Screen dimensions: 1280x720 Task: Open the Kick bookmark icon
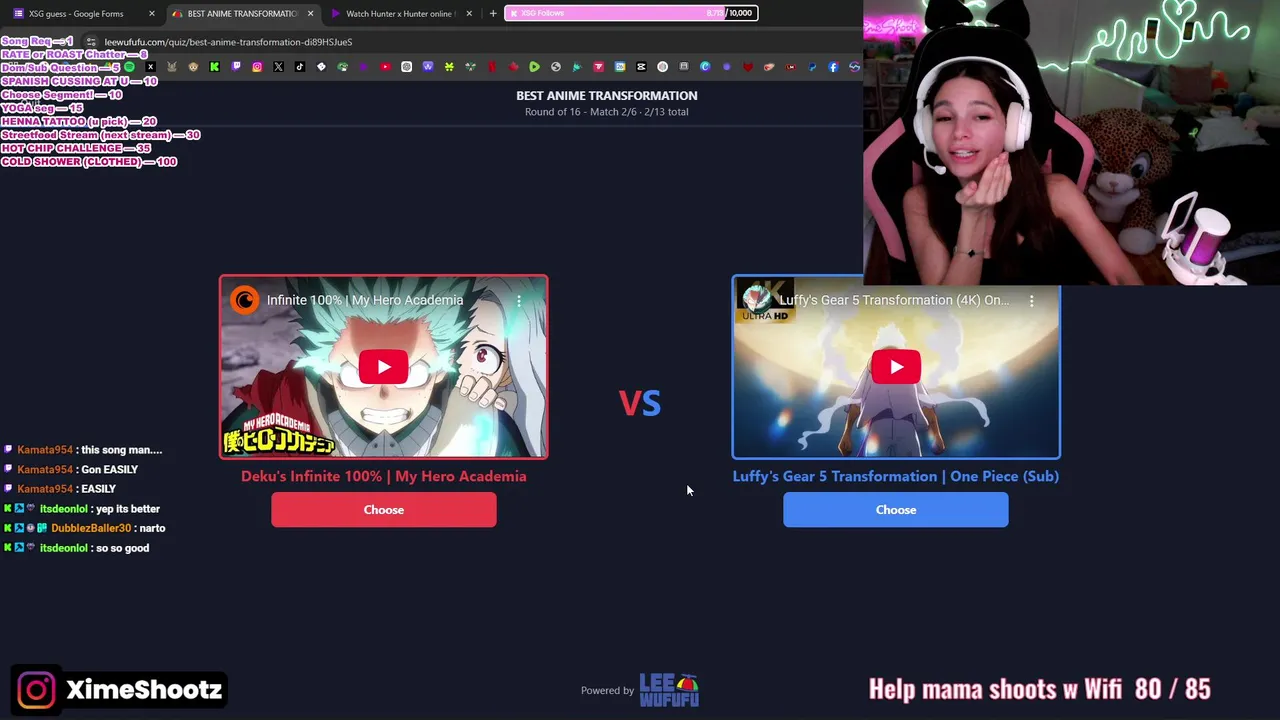214,67
